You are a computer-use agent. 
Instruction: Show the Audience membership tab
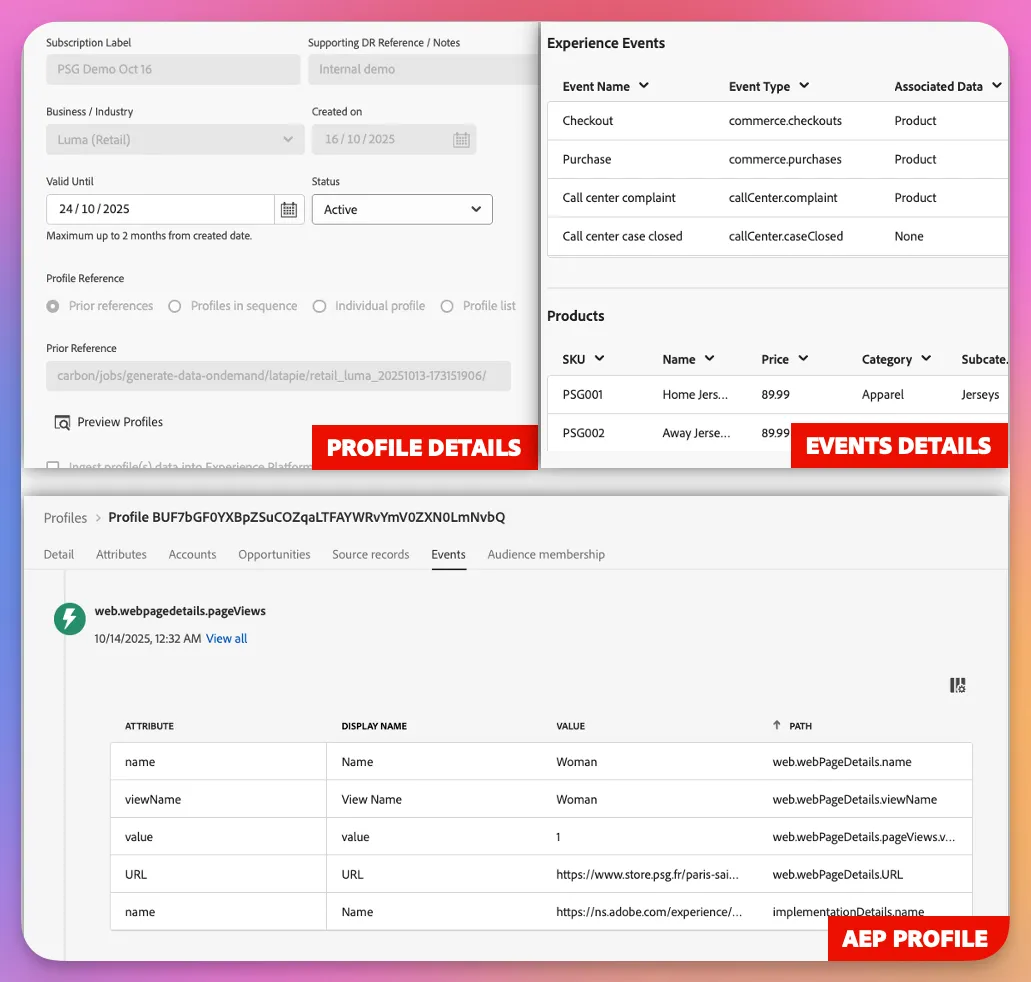coord(546,554)
